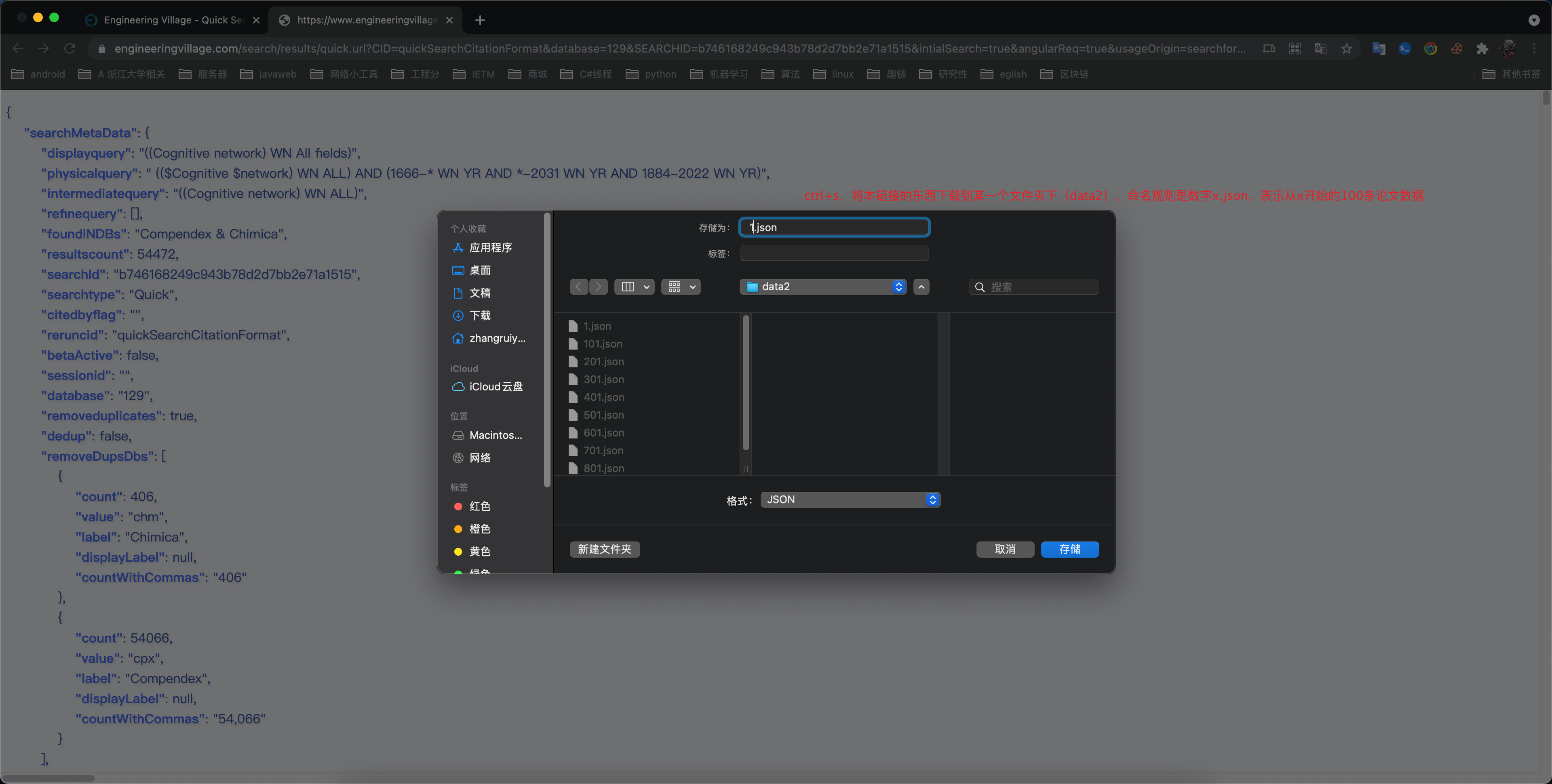This screenshot has width=1552, height=784.
Task: Click the browser reload icon
Action: pyautogui.click(x=70, y=49)
